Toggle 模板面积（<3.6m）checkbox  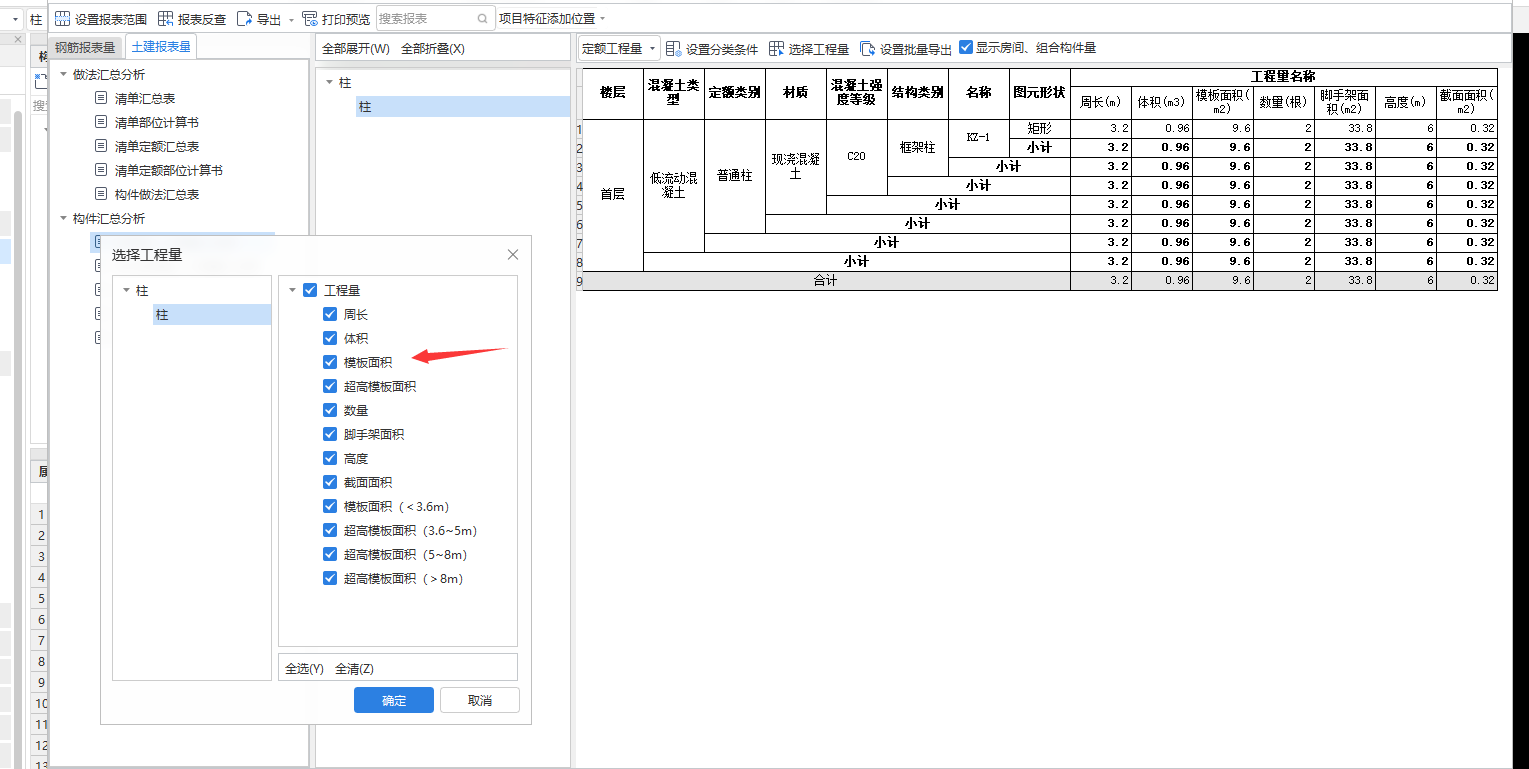[x=330, y=506]
